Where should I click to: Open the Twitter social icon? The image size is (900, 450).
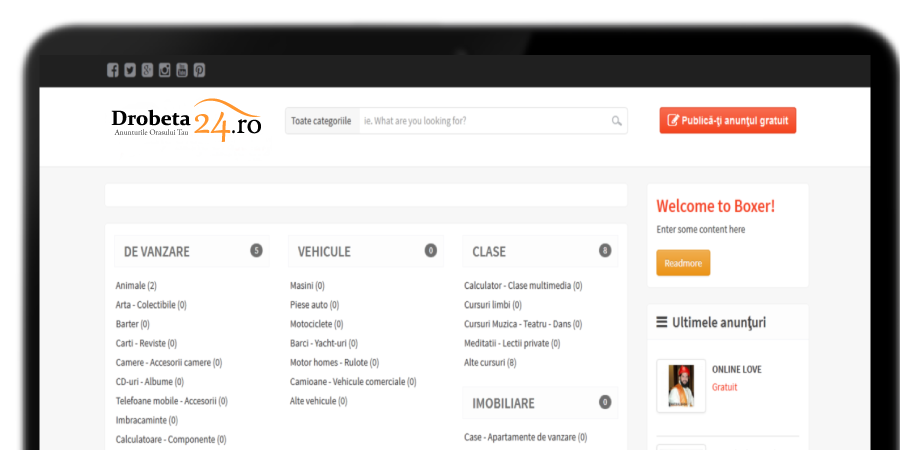pos(130,71)
